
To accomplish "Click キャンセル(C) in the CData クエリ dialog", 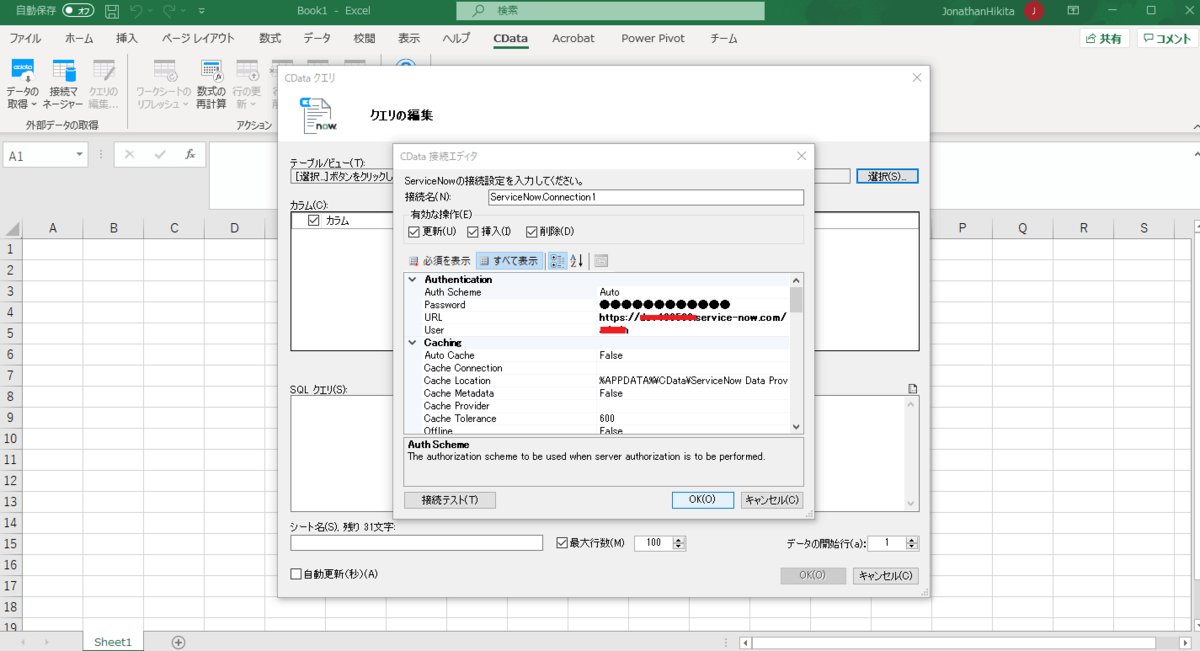I will pyautogui.click(x=886, y=575).
